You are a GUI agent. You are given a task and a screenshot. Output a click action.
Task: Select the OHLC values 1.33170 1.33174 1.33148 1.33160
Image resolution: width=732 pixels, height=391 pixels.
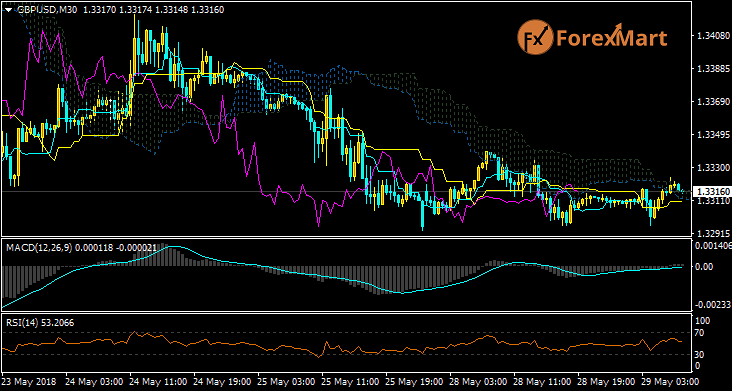155,9
